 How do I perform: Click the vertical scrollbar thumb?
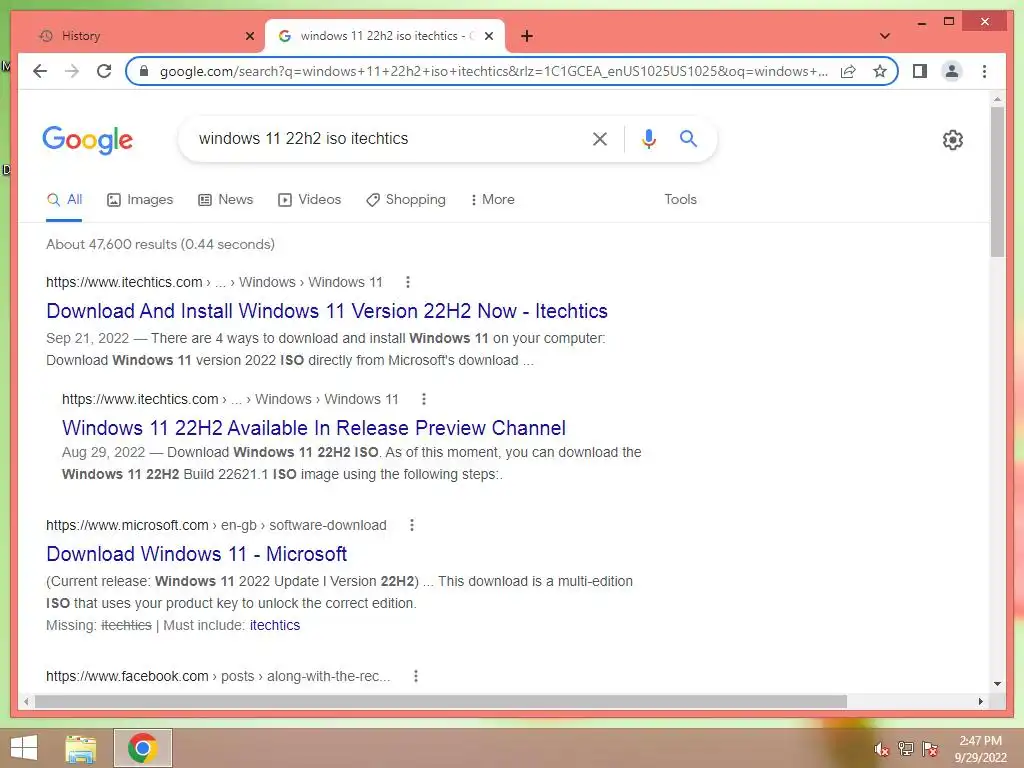(997, 182)
